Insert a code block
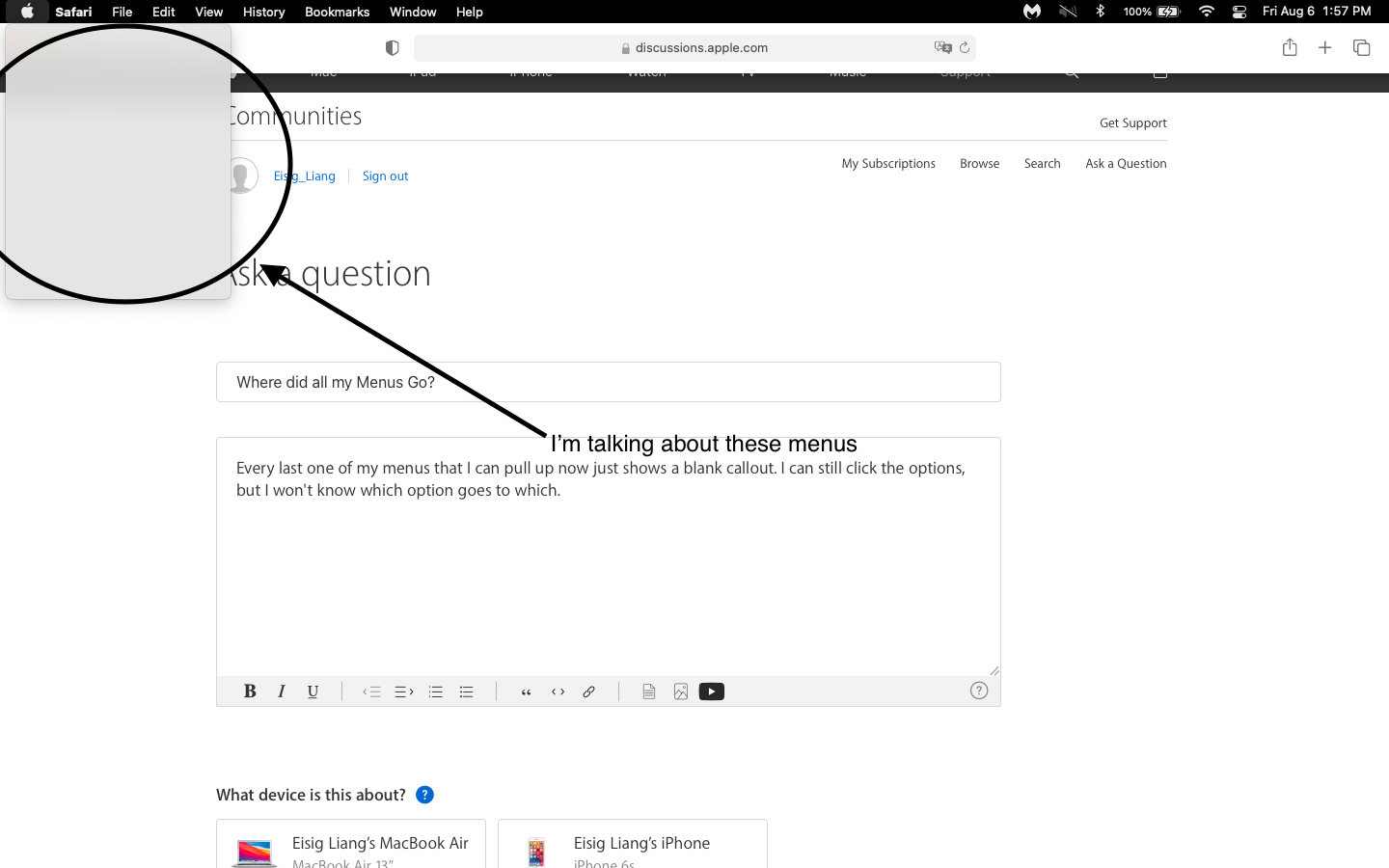 tap(558, 692)
